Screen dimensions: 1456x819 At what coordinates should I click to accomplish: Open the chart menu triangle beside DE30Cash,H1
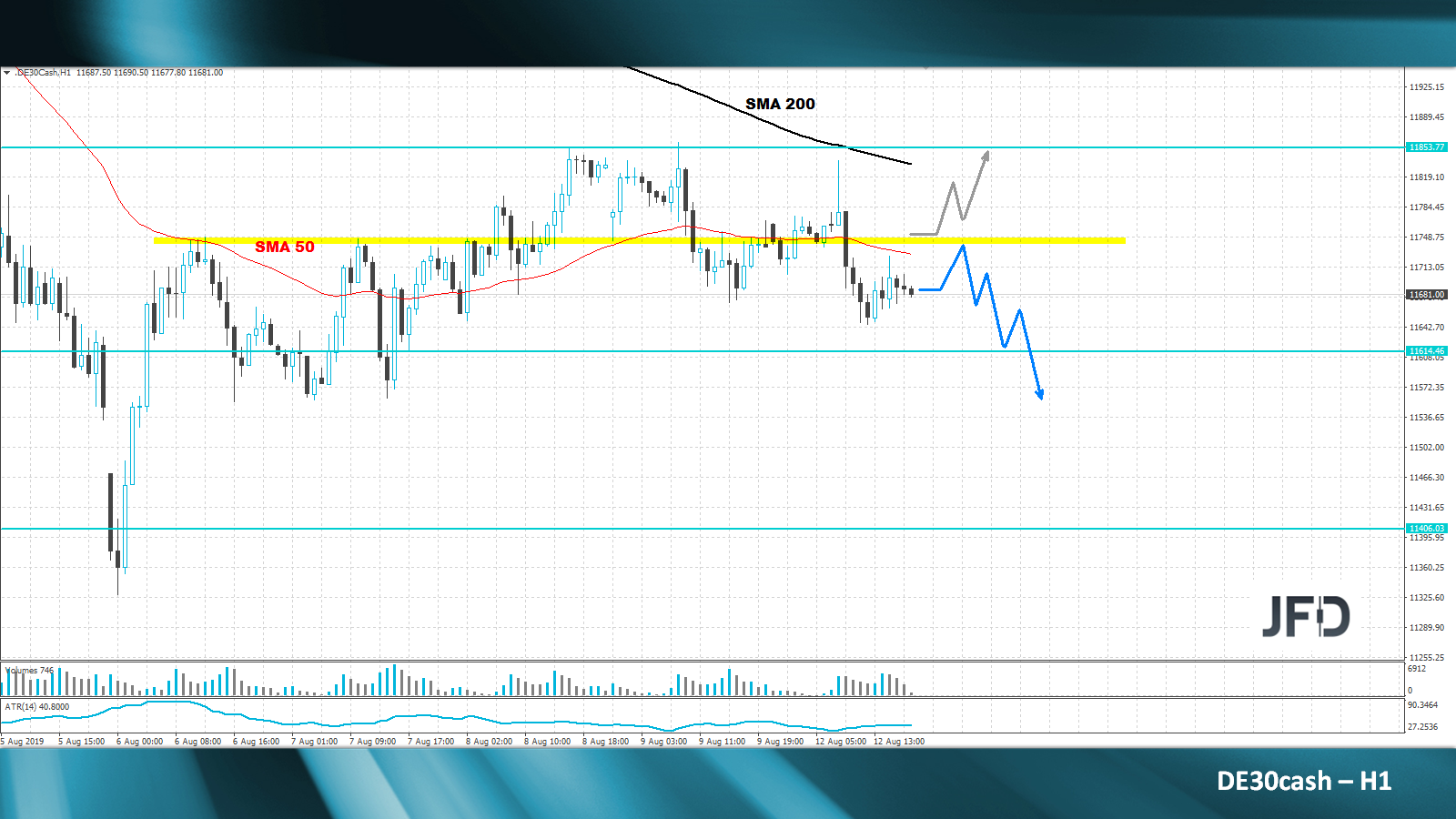click(6, 73)
